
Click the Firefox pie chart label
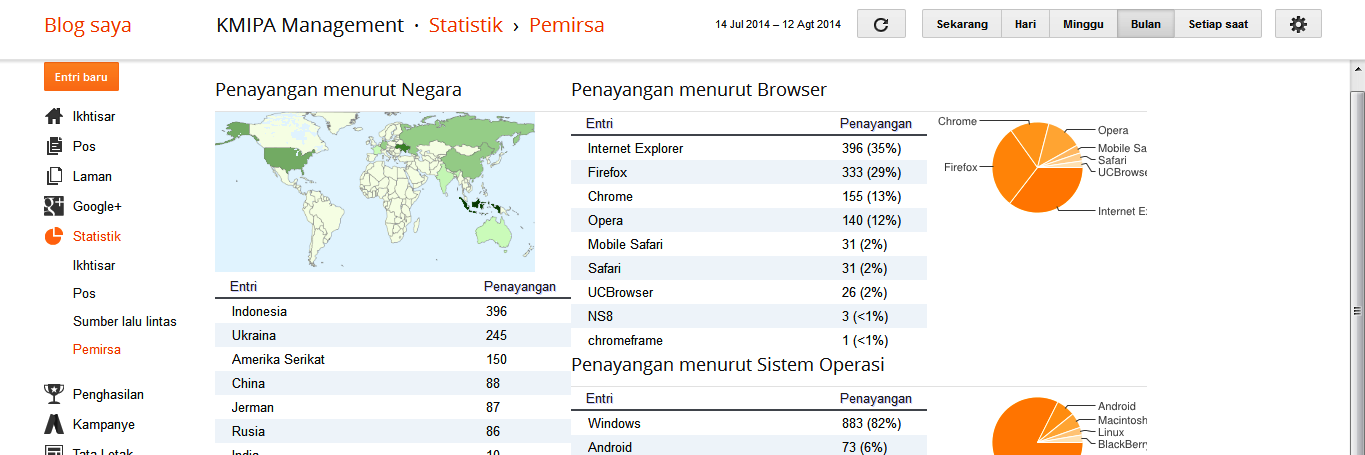click(x=960, y=168)
